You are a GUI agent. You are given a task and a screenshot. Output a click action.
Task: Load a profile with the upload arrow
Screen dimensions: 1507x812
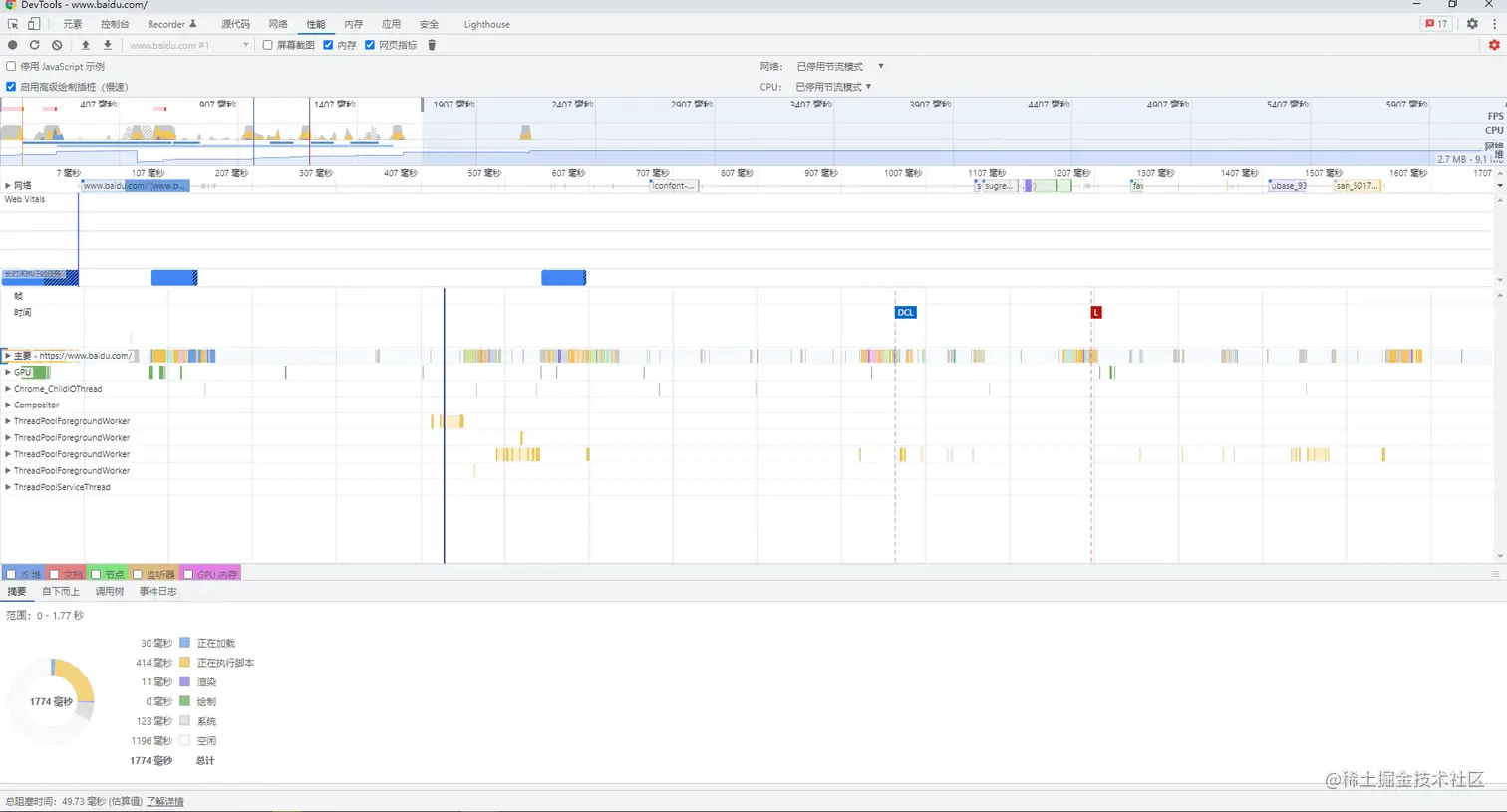click(86, 45)
